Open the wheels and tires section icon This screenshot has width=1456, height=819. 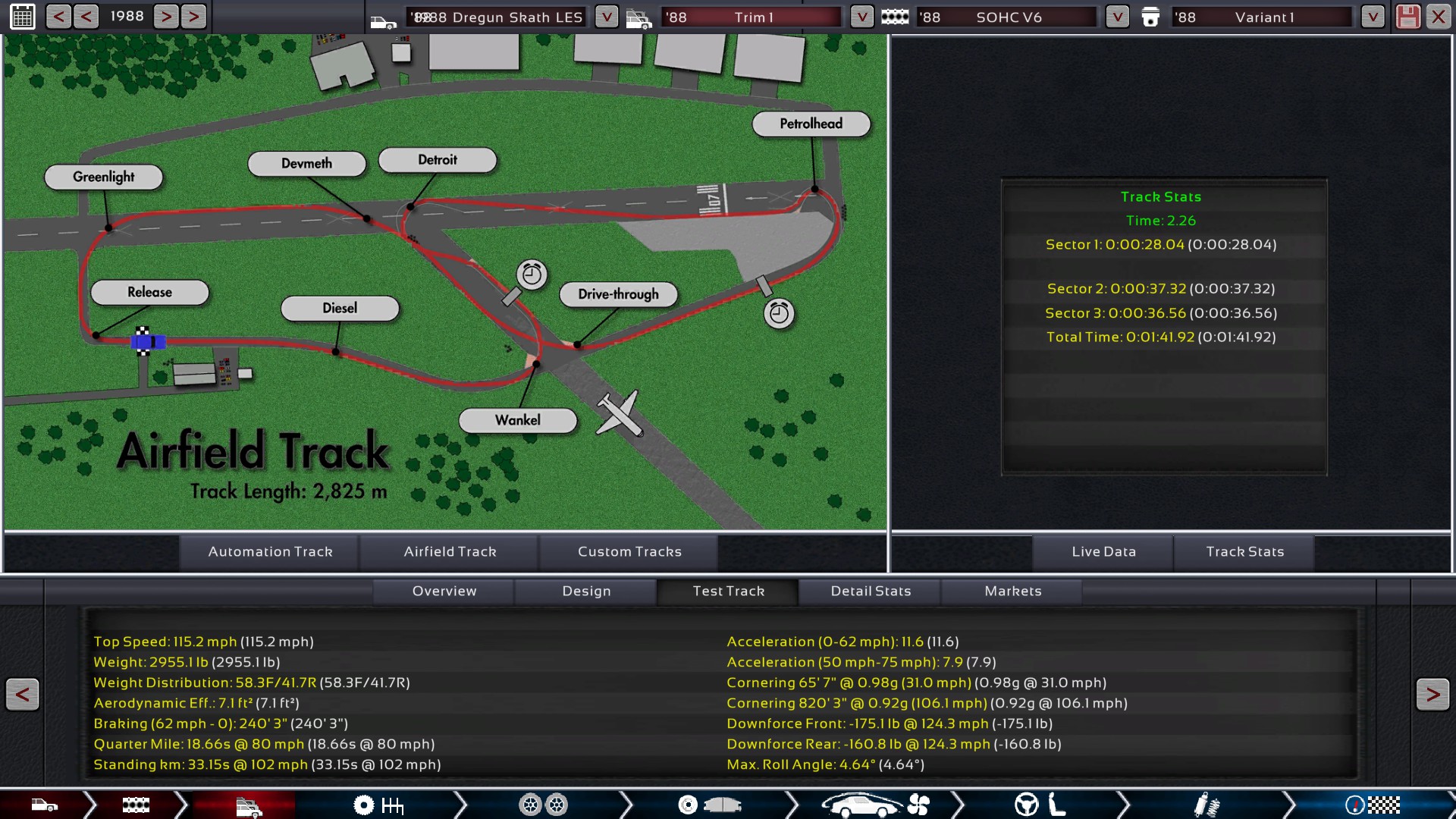(543, 805)
